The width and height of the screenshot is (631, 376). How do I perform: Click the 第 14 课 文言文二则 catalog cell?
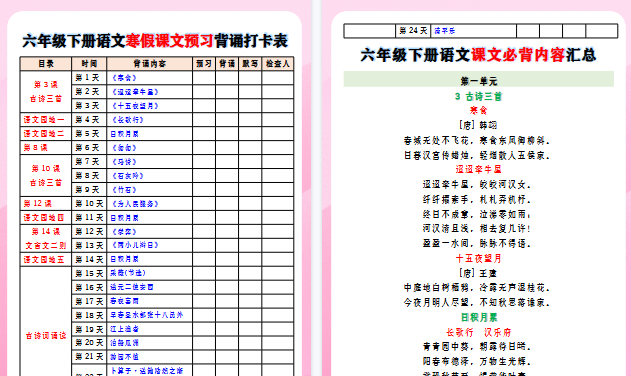(46, 238)
